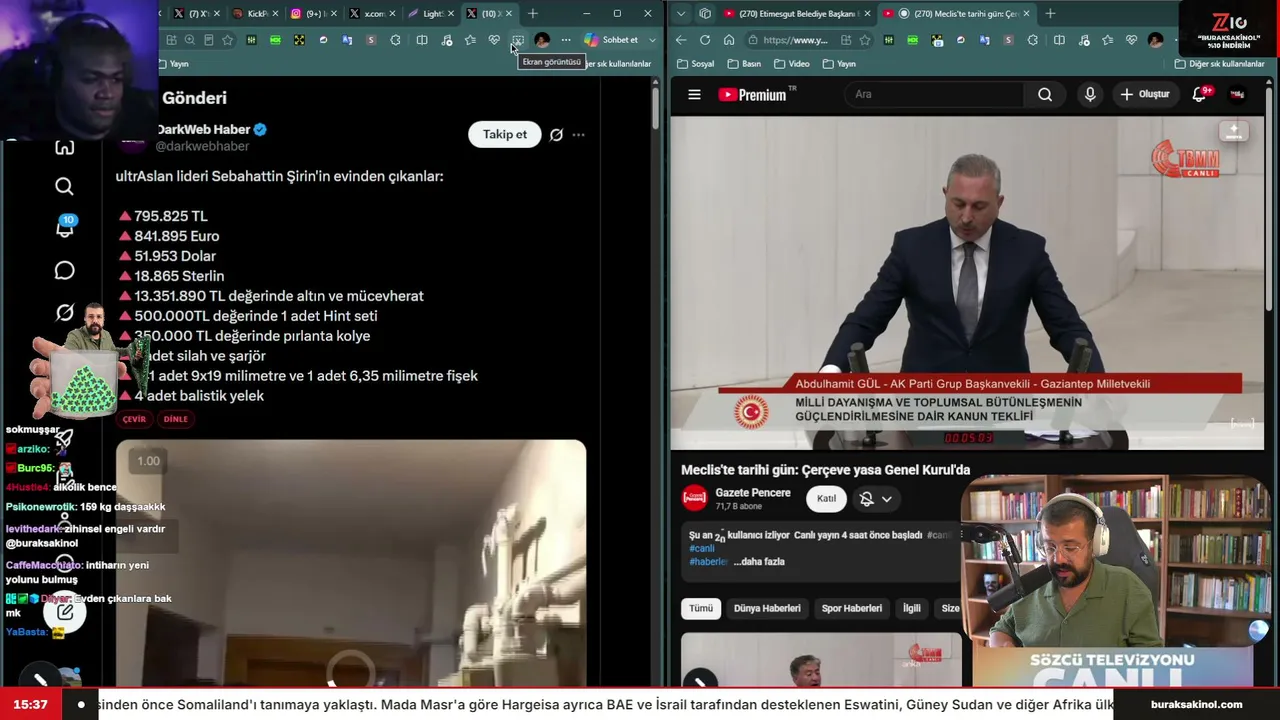Screen dimensions: 1280x720
Task: Select the Meclis'te tarihi gün tab
Action: (957, 14)
